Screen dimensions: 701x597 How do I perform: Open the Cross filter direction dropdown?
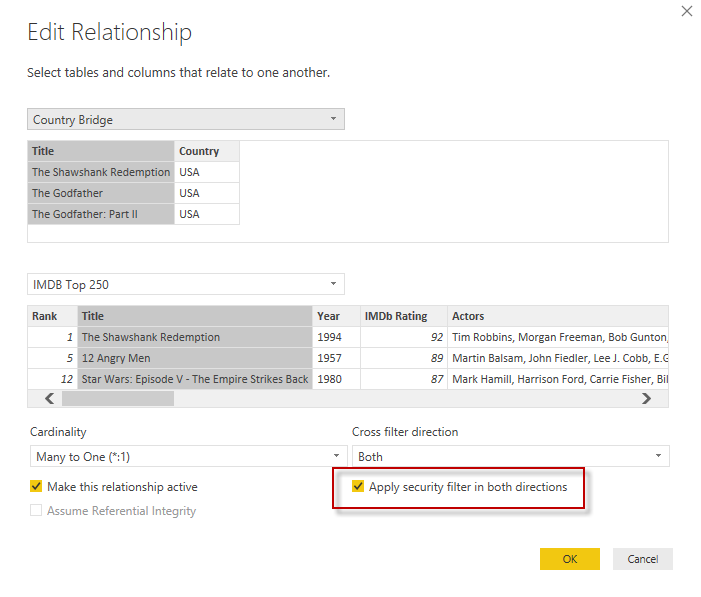click(511, 456)
